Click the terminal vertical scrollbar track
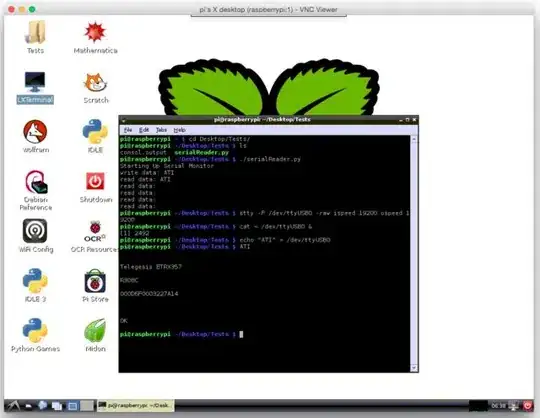 click(x=414, y=253)
